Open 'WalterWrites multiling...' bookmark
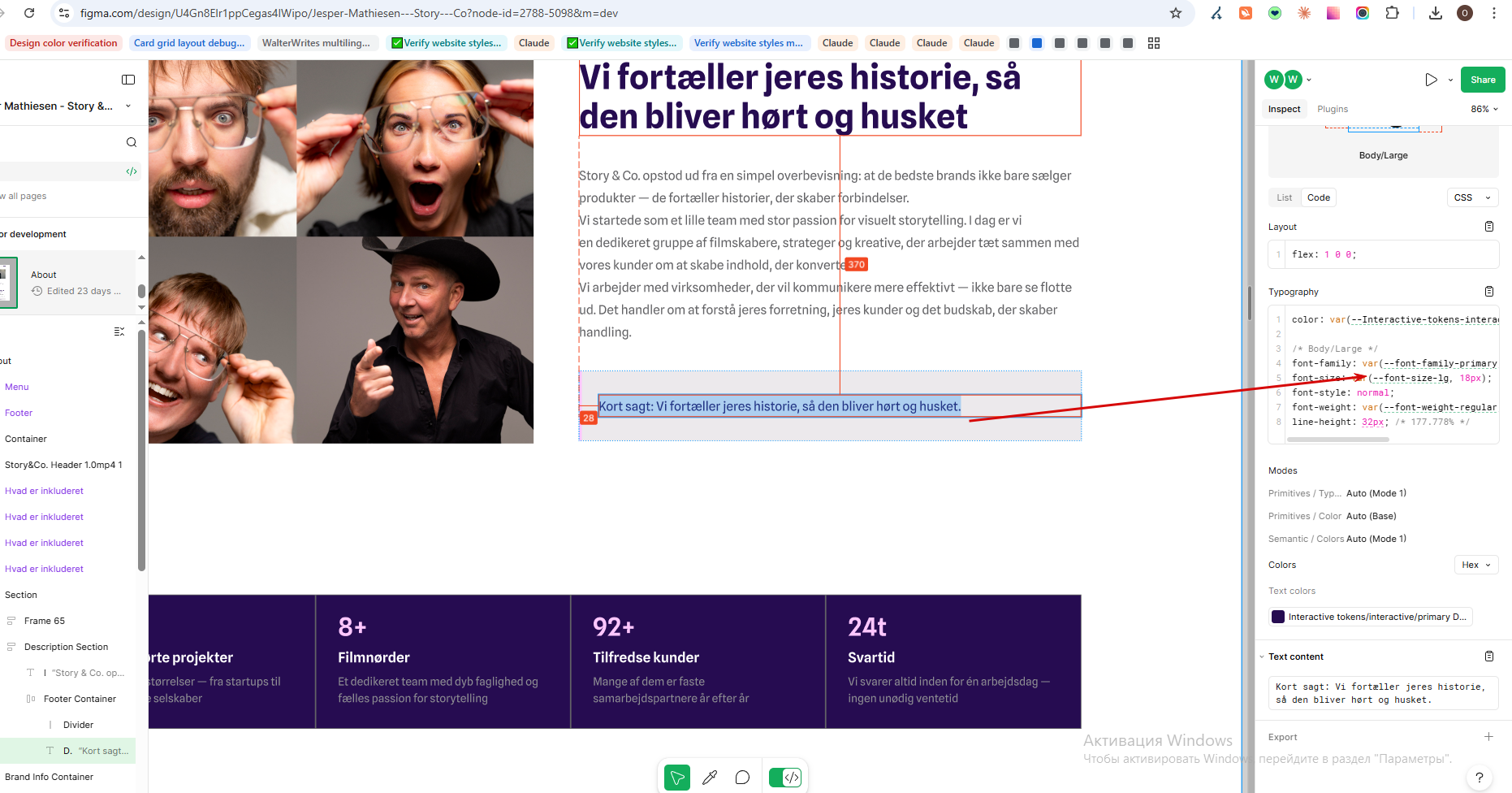 click(316, 43)
